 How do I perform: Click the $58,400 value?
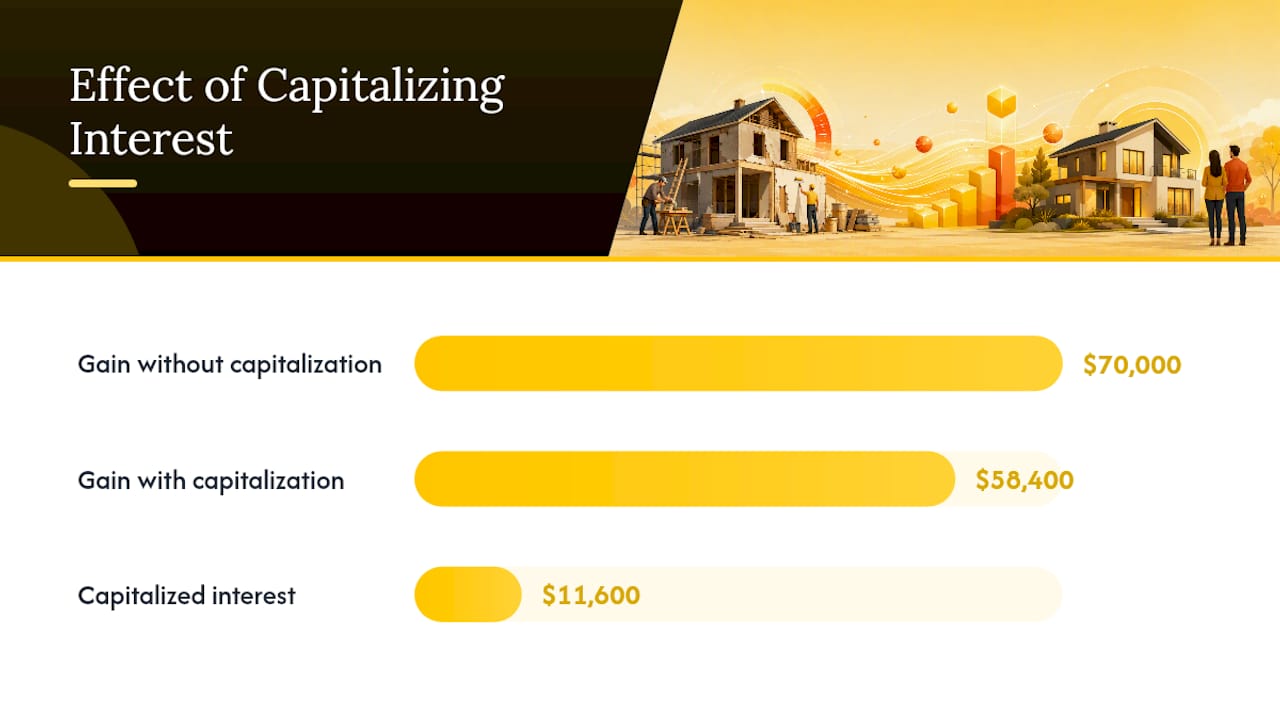click(1025, 481)
